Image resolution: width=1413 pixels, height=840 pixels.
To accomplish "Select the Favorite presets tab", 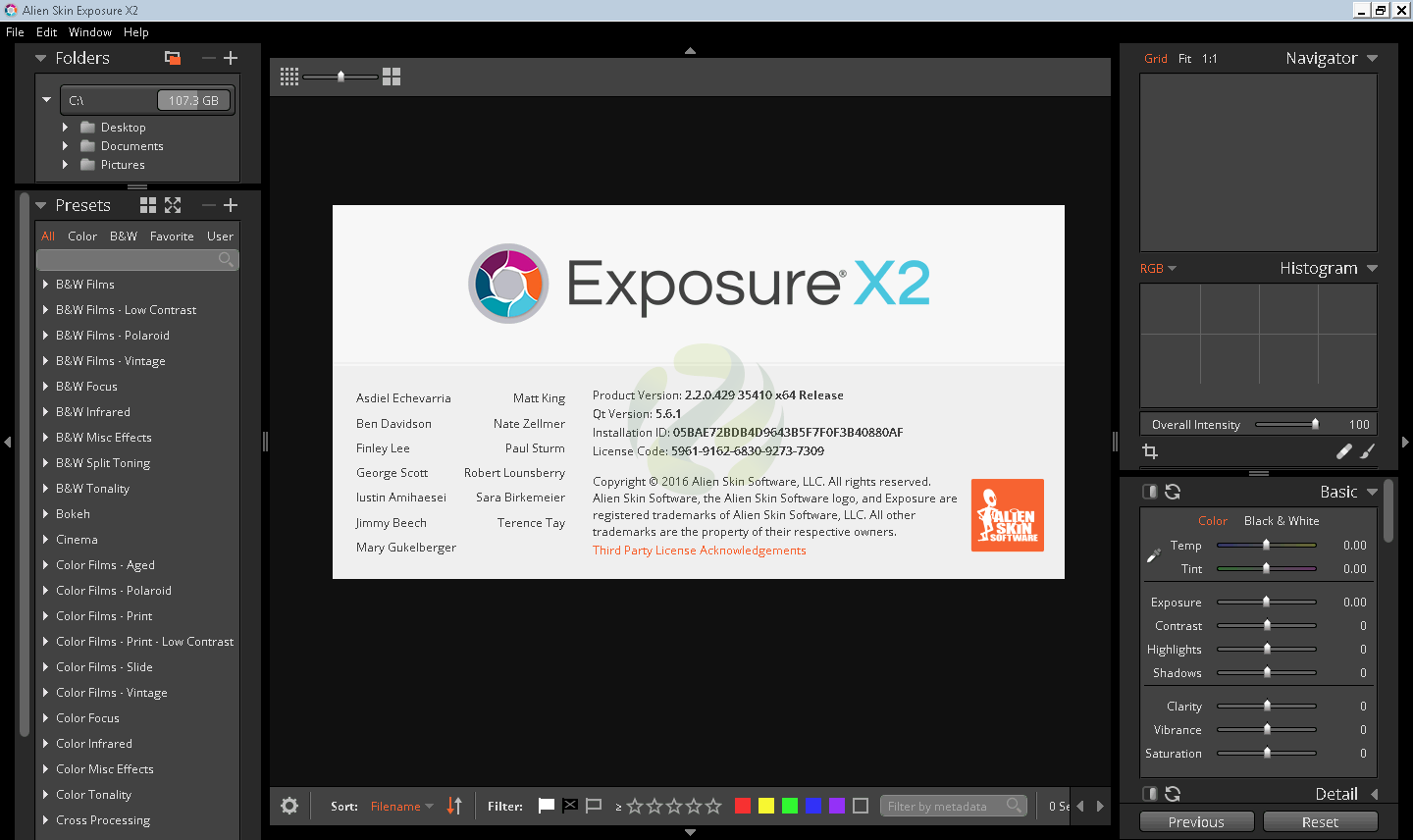I will [172, 236].
